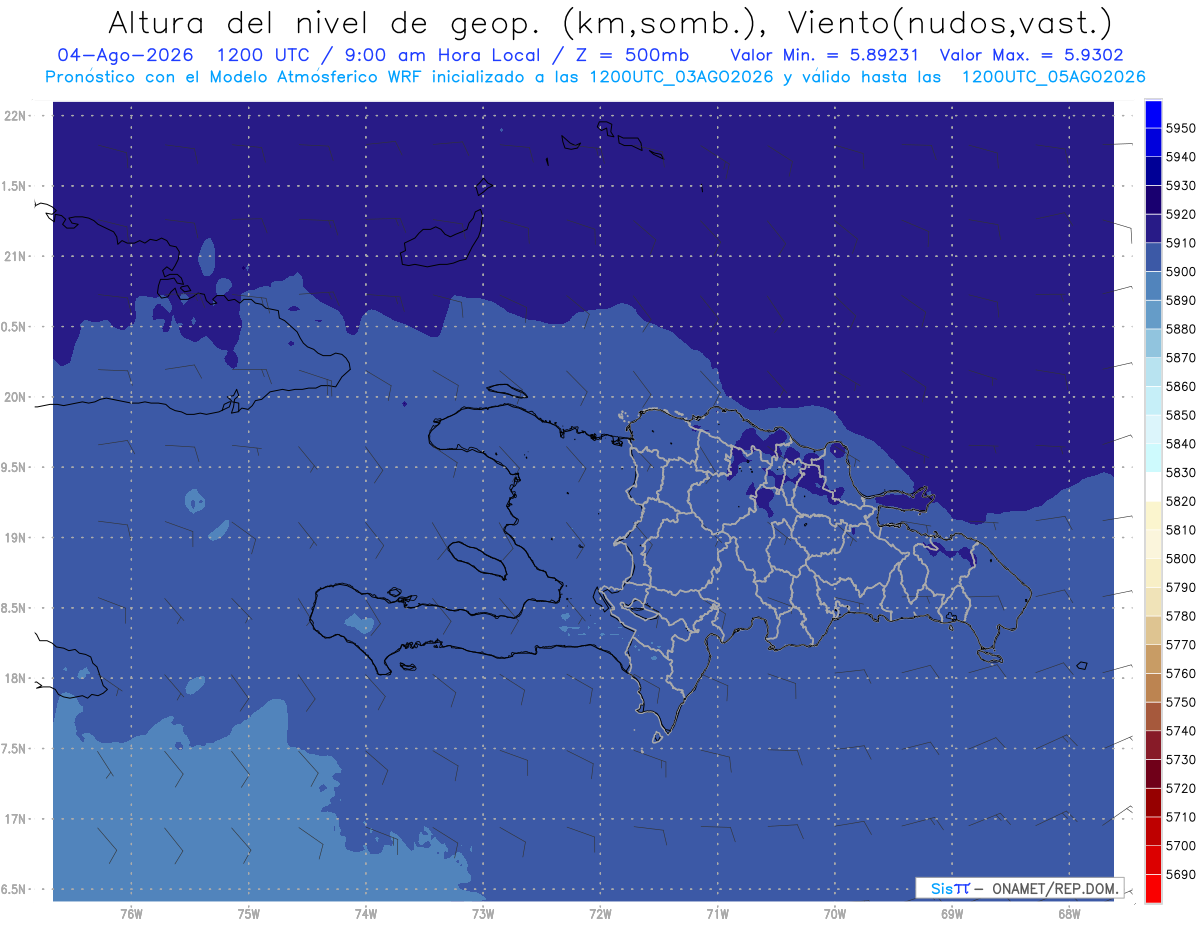1200x927 pixels.
Task: Click the '75W' longitude label
Action: pos(249,914)
